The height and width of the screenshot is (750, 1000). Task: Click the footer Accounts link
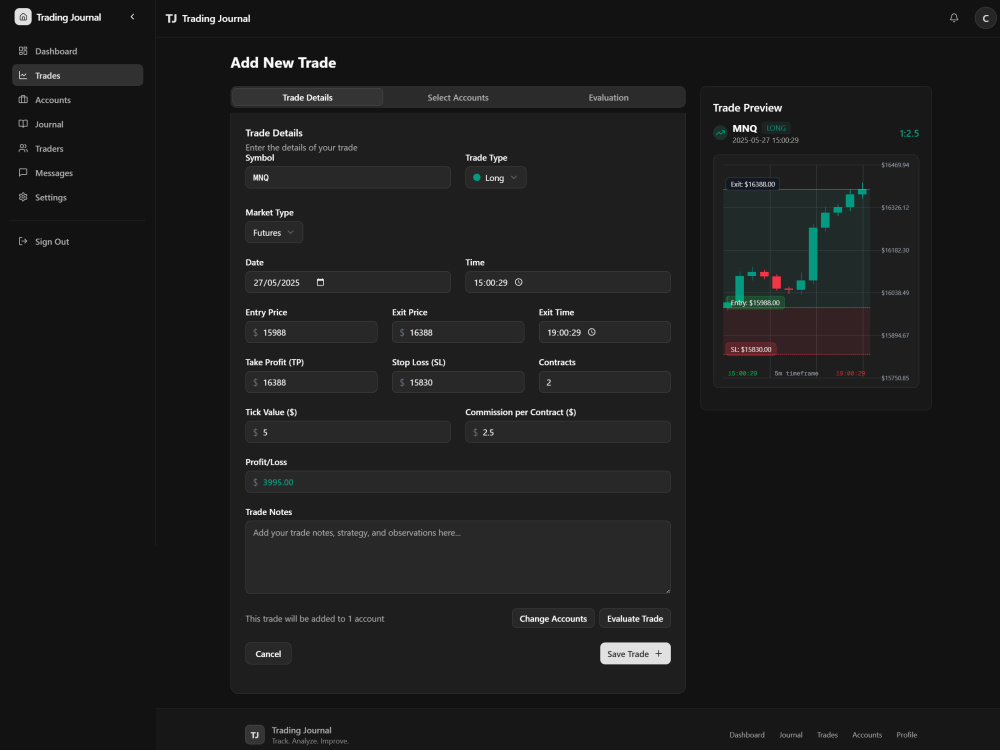click(867, 735)
